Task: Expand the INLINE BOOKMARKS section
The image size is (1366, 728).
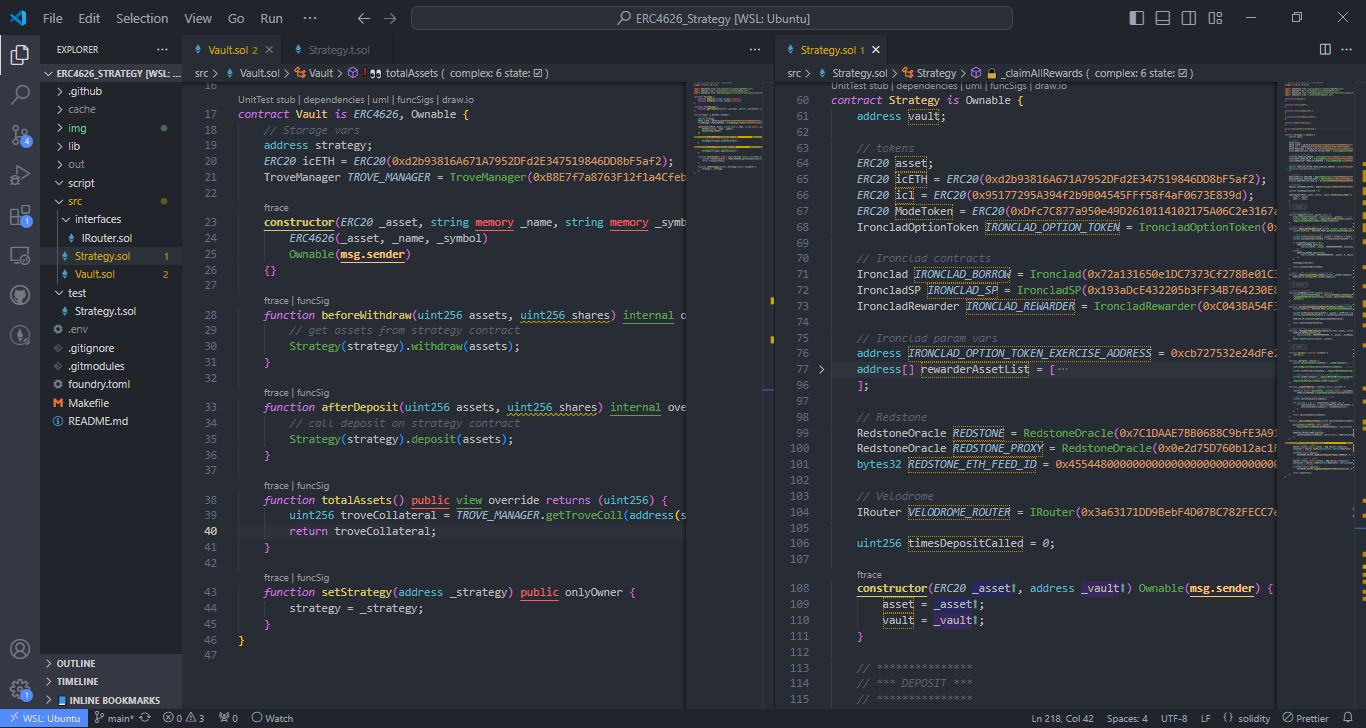Action: coord(112,700)
